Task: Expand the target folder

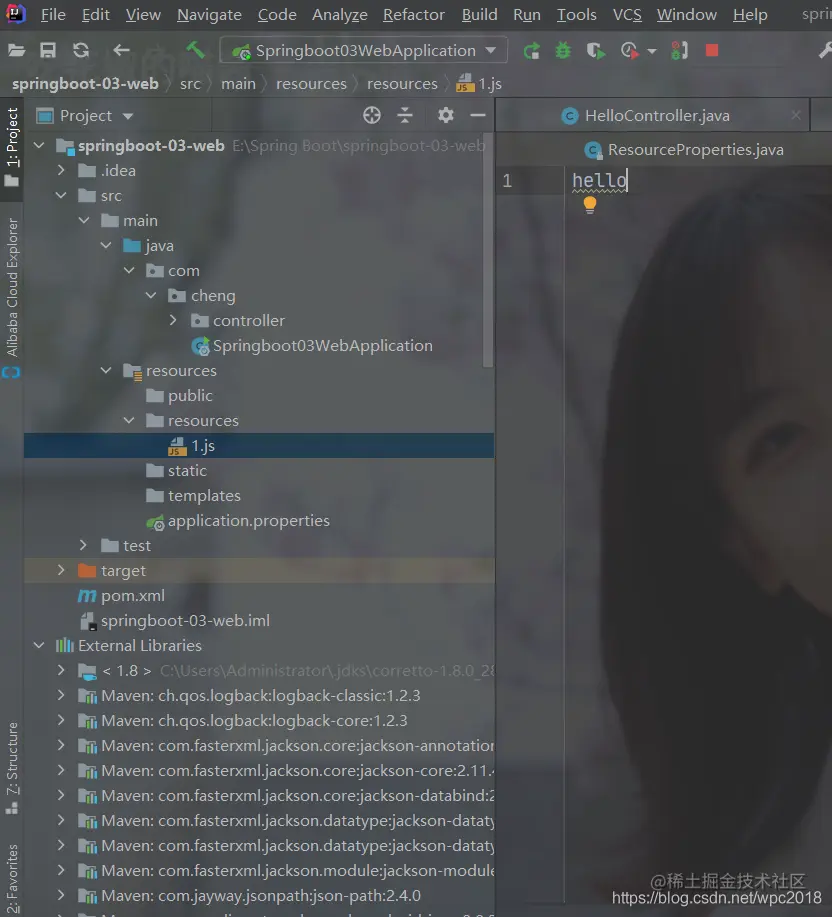Action: click(x=61, y=571)
